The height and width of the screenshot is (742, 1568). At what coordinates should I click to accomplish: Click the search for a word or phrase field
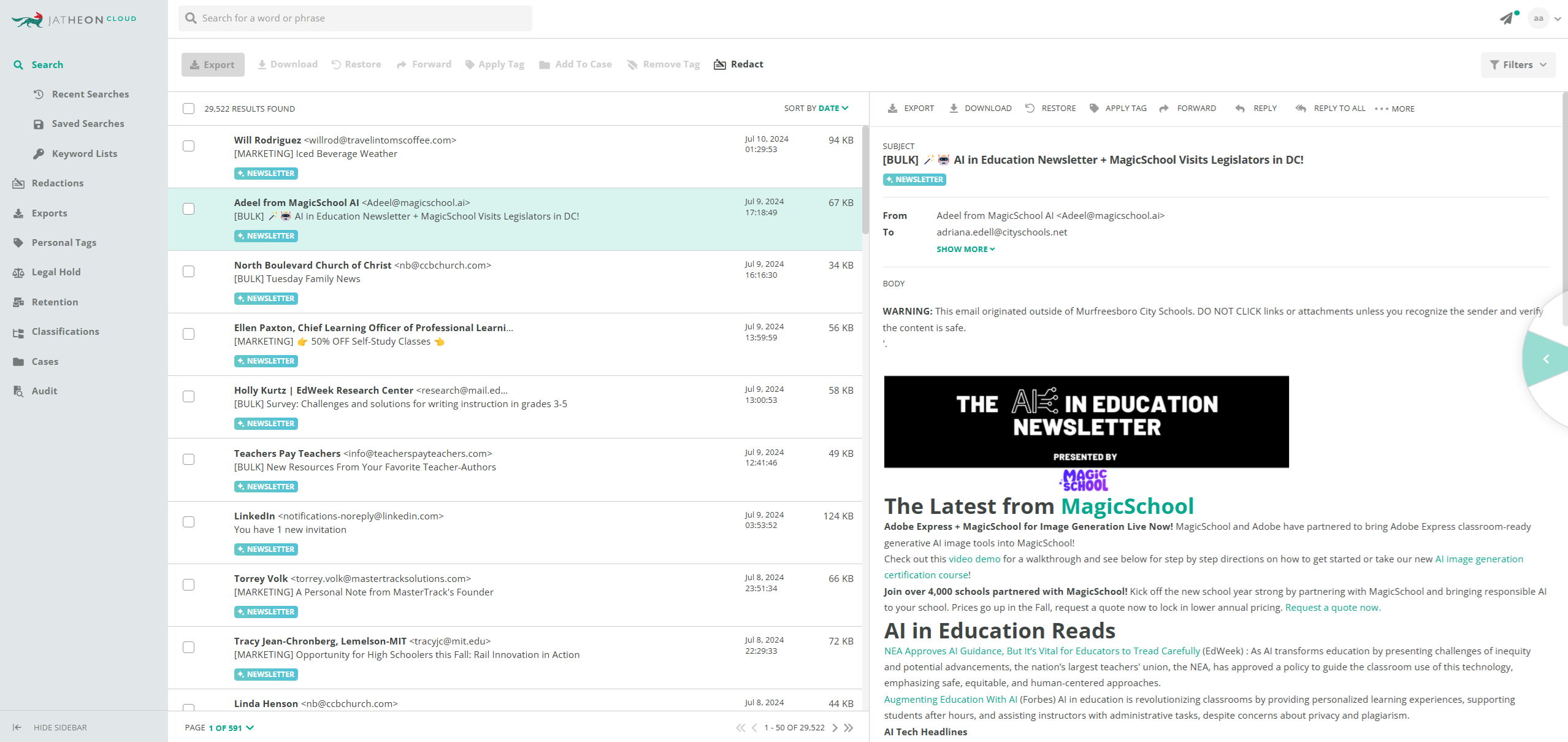coord(362,18)
